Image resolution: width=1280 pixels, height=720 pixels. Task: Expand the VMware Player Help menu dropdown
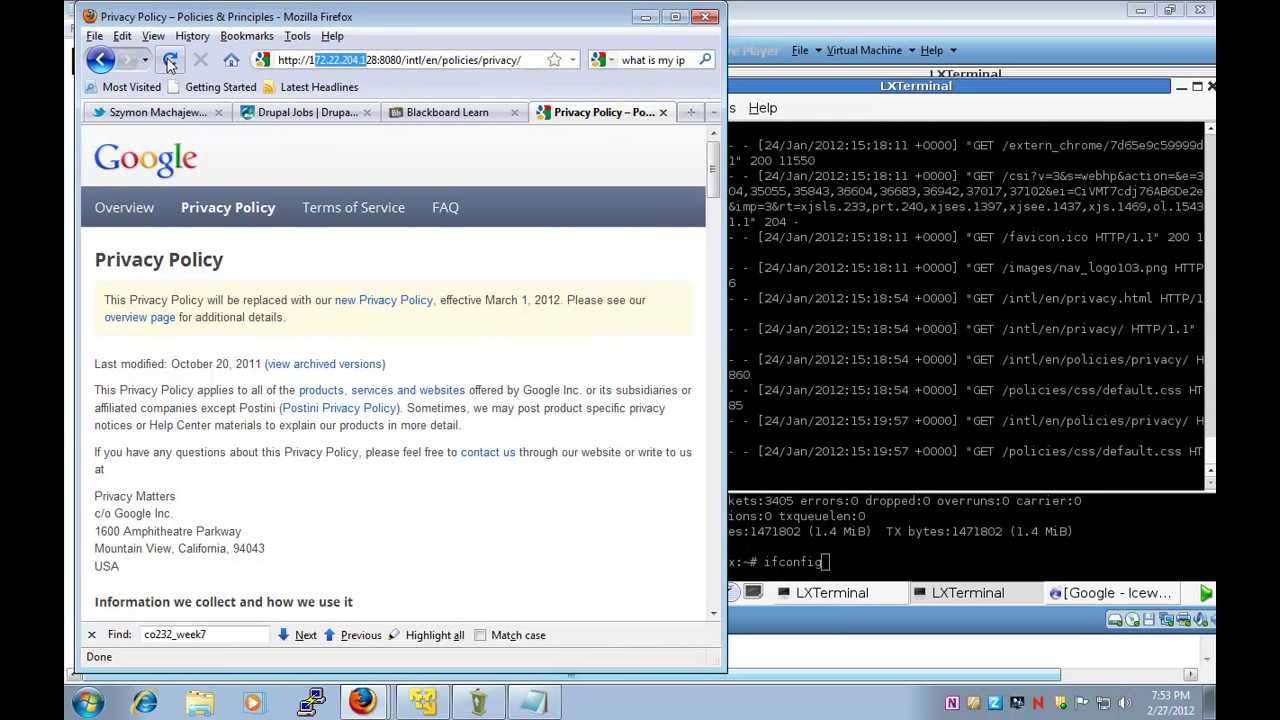953,50
